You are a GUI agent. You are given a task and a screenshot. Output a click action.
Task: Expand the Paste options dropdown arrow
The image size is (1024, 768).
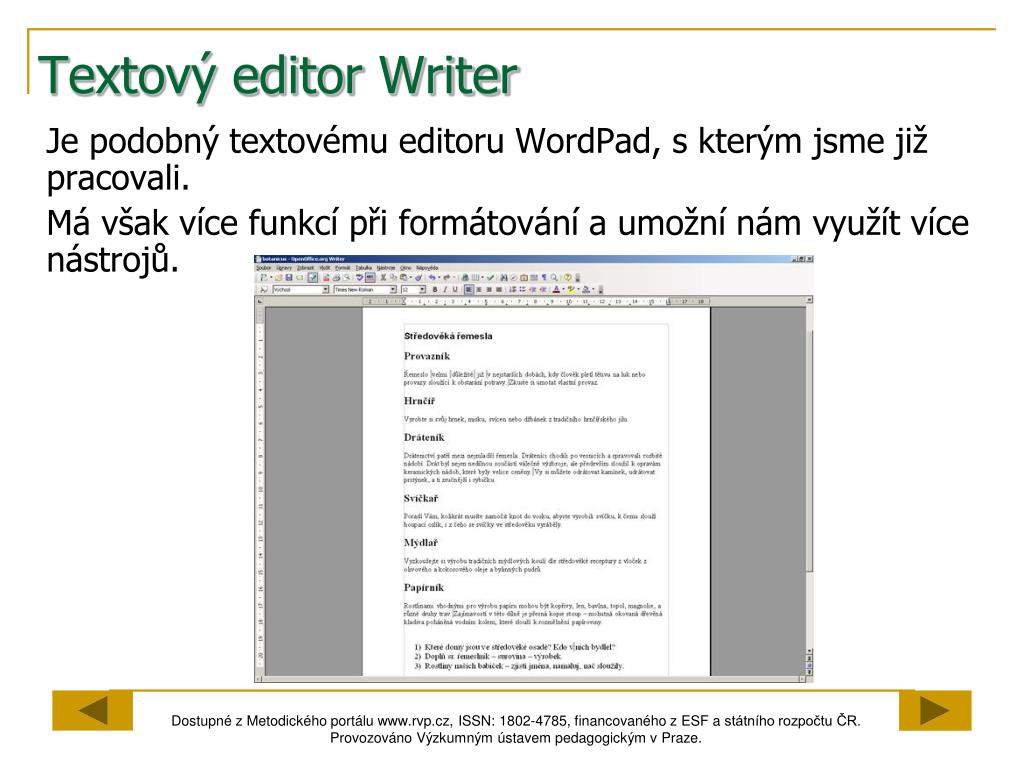411,277
